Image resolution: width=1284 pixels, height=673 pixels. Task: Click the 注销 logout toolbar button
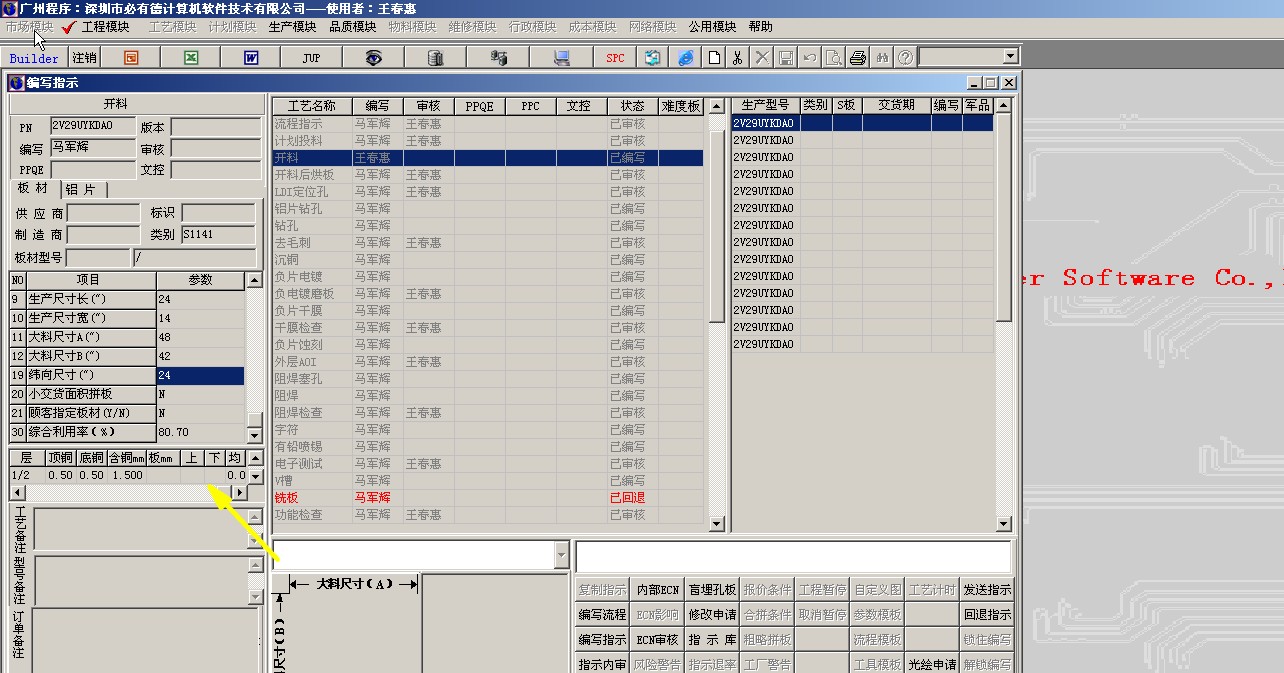84,58
